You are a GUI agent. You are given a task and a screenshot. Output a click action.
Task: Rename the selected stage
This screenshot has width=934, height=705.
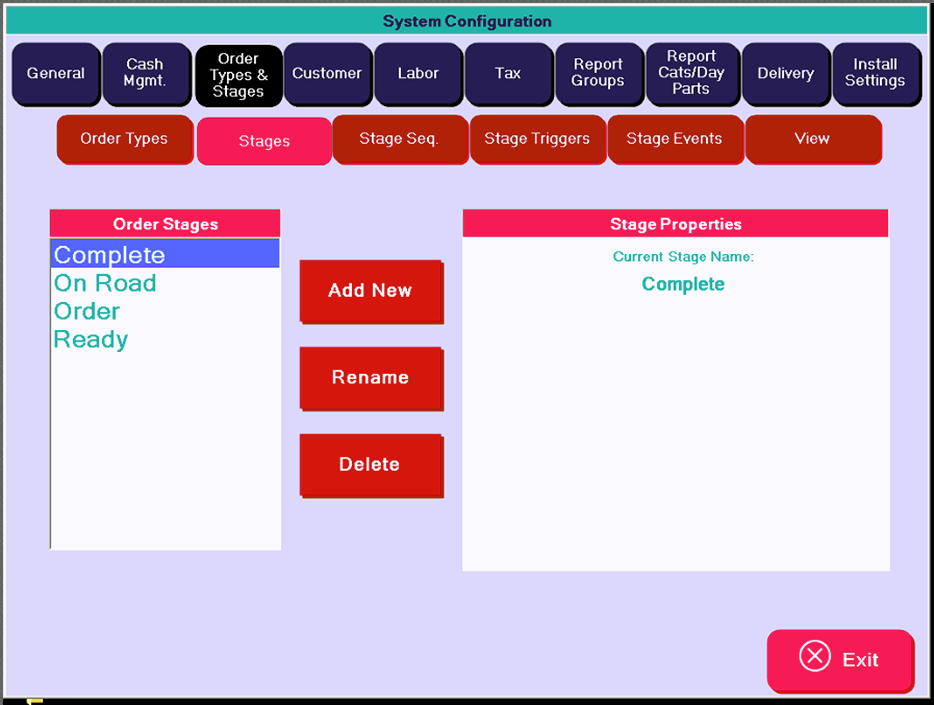[371, 378]
